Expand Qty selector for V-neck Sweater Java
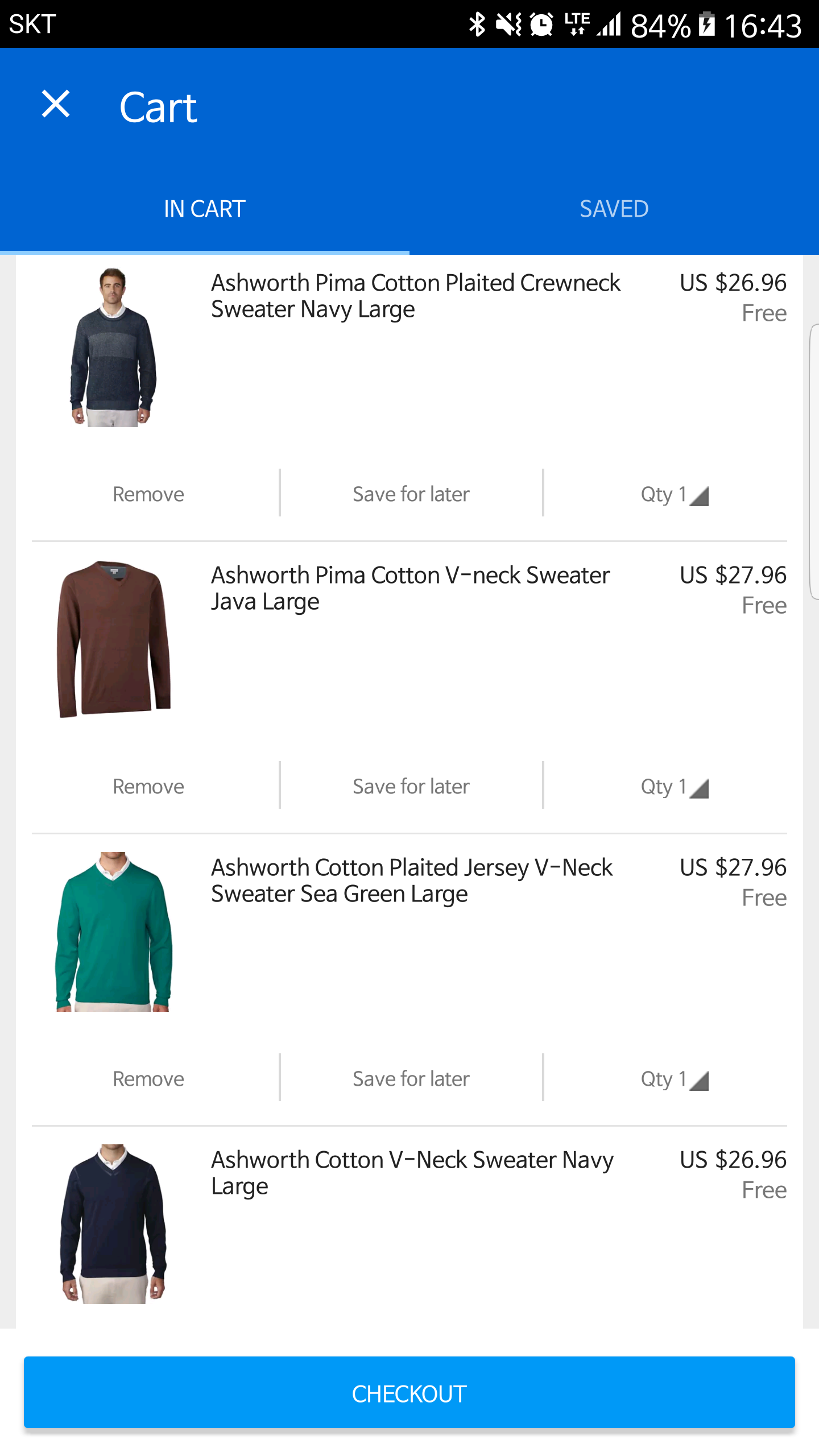This screenshot has height=1456, width=819. point(674,787)
